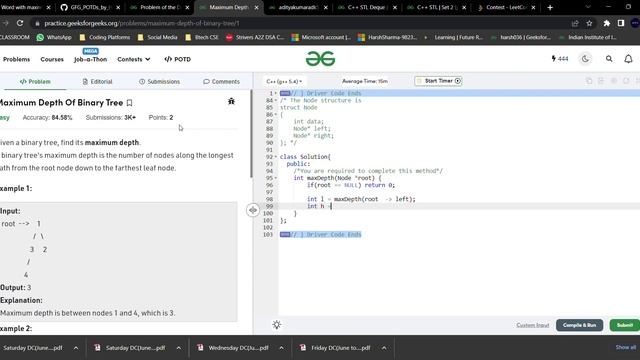Click the lightbulb hint icon below editor
Screen dimensions: 640x360
pyautogui.click(x=277, y=325)
